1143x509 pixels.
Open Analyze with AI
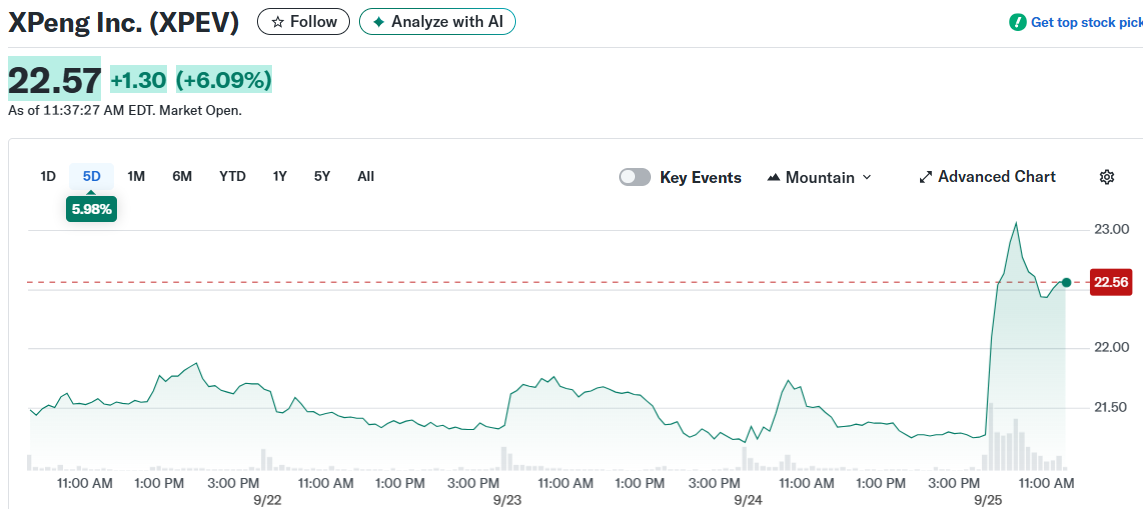pos(437,22)
